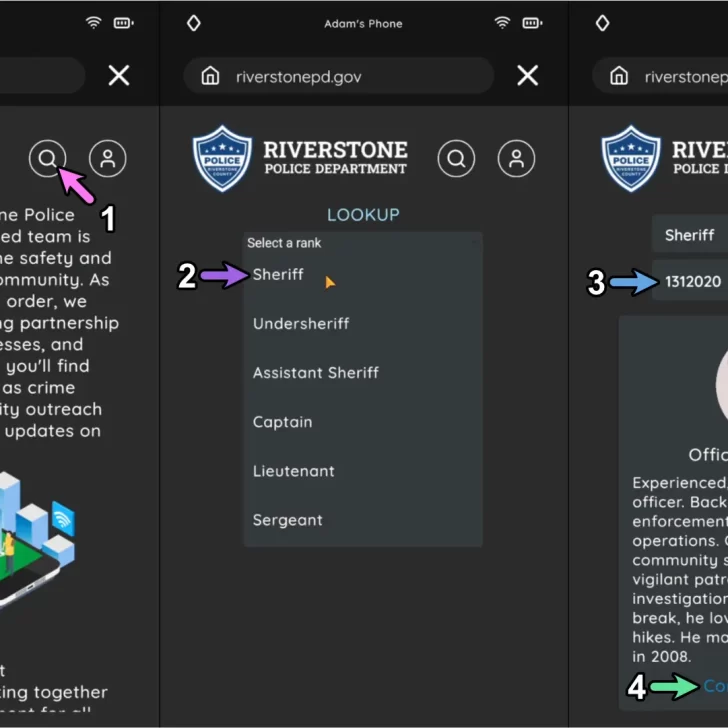Open the Sheriff rank selector in the right panel
The width and height of the screenshot is (728, 728).
[690, 235]
